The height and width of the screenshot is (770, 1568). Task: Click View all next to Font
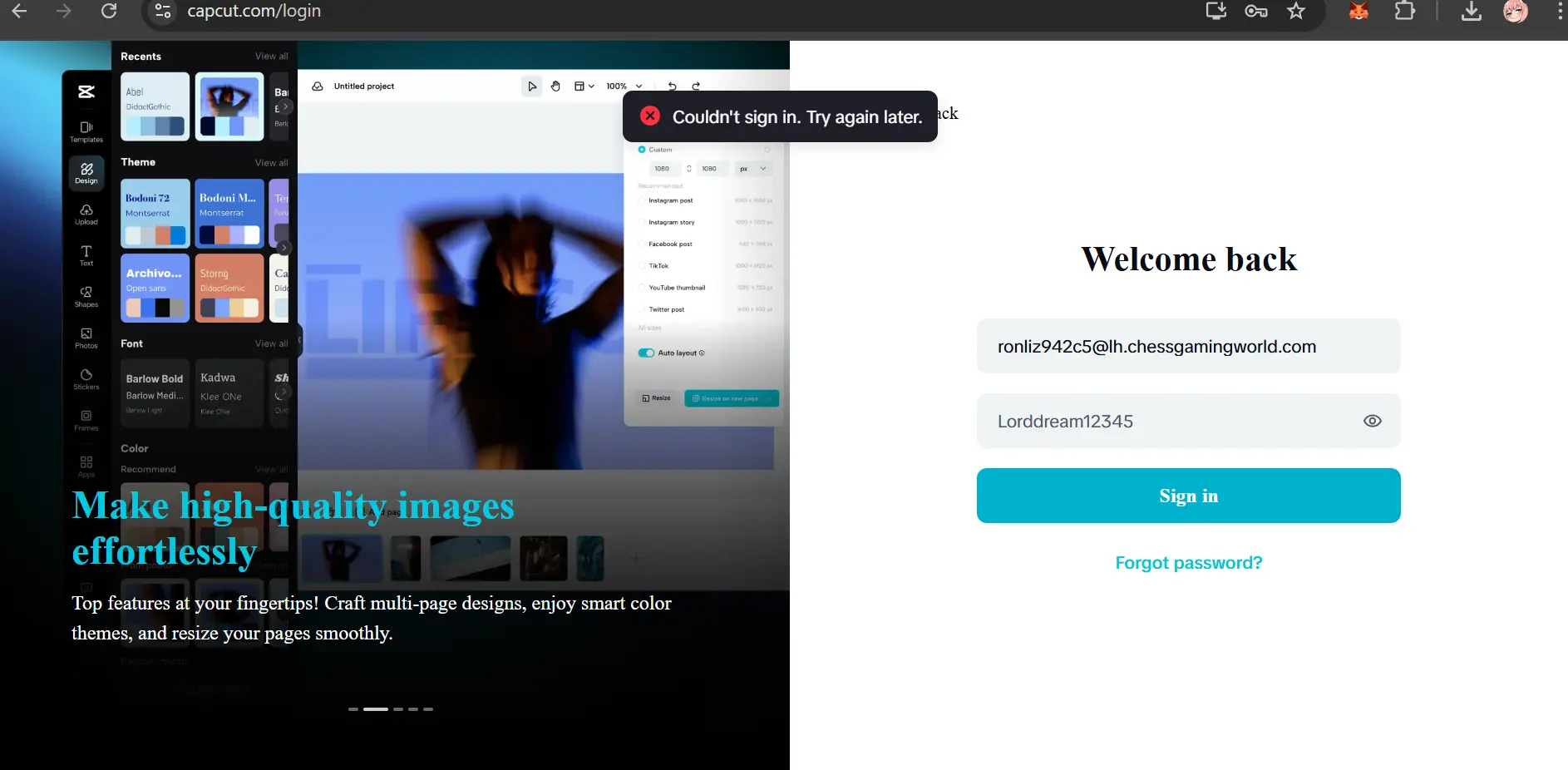click(x=271, y=343)
